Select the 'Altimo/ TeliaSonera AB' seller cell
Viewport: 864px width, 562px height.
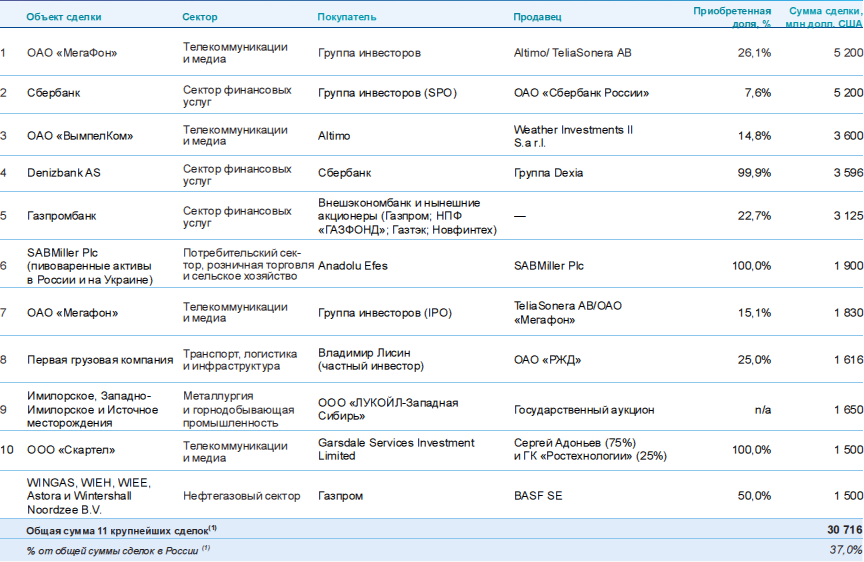[x=573, y=53]
